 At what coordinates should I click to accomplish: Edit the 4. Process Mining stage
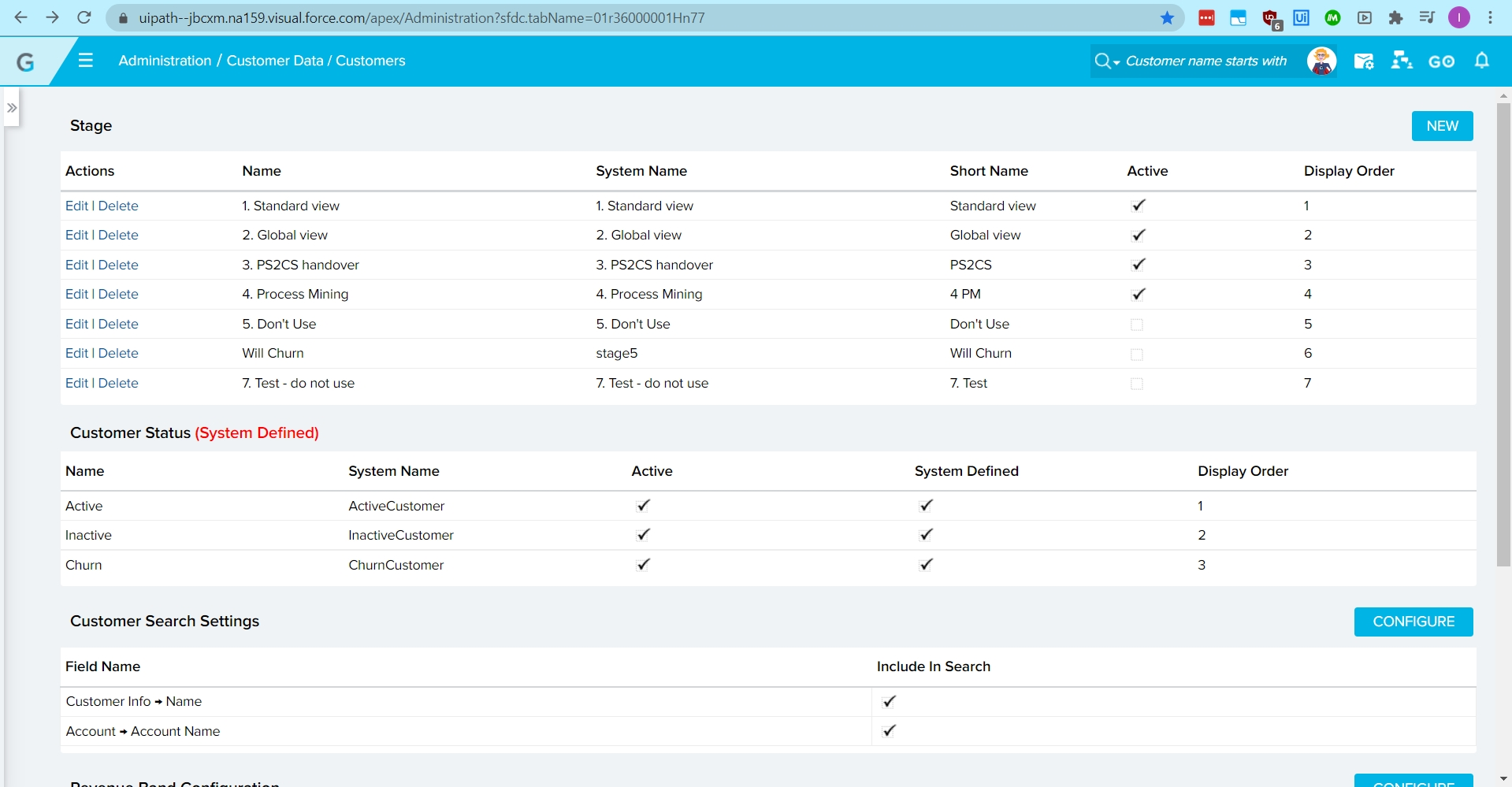coord(76,294)
